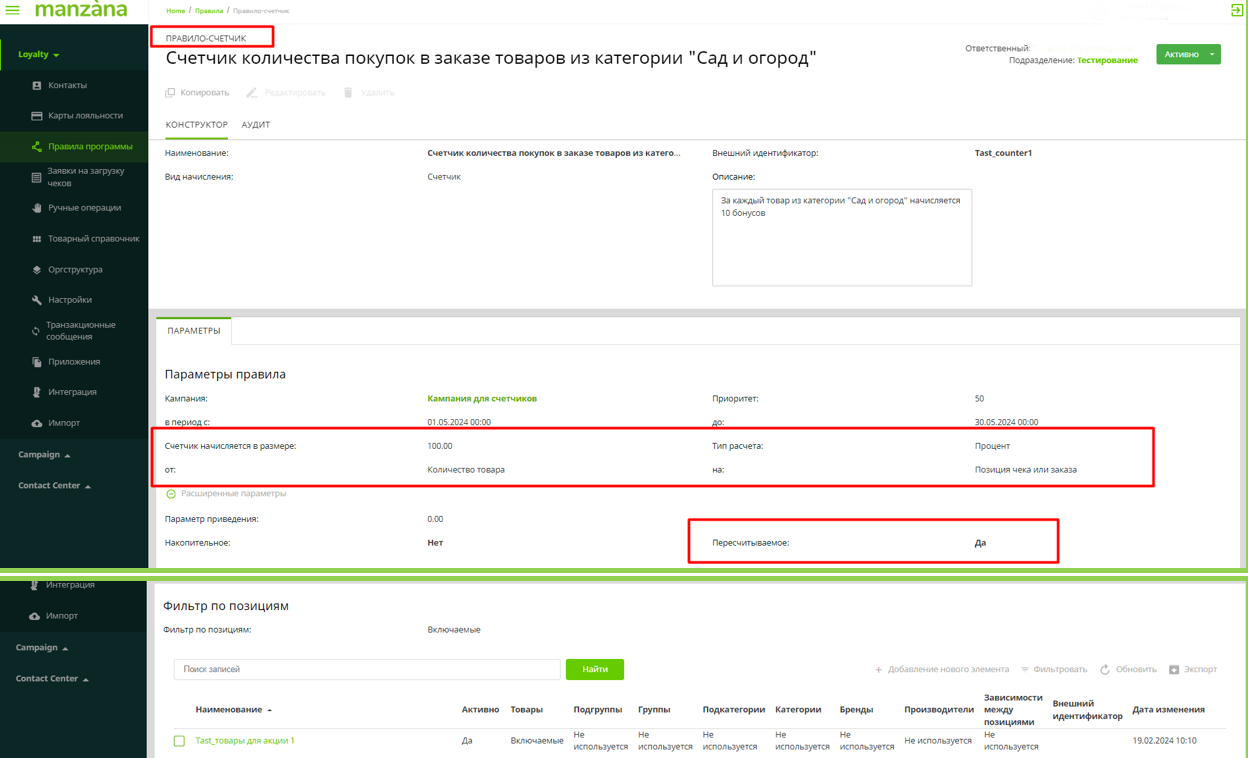This screenshot has width=1248, height=758.
Task: Click the Поиск записей search field
Action: 367,669
